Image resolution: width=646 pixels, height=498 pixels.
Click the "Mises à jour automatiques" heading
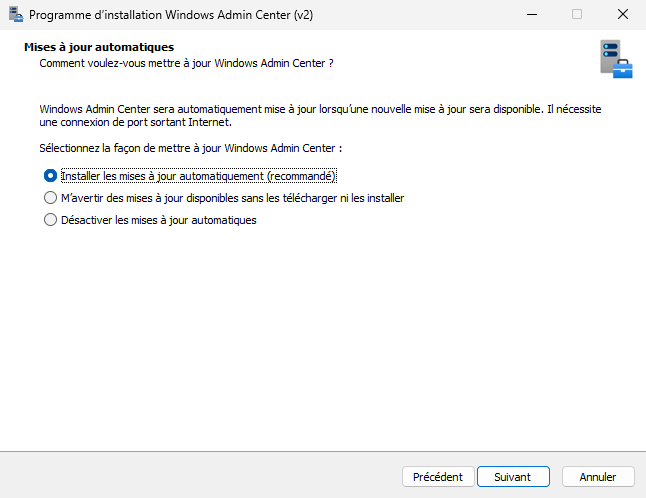click(x=99, y=47)
